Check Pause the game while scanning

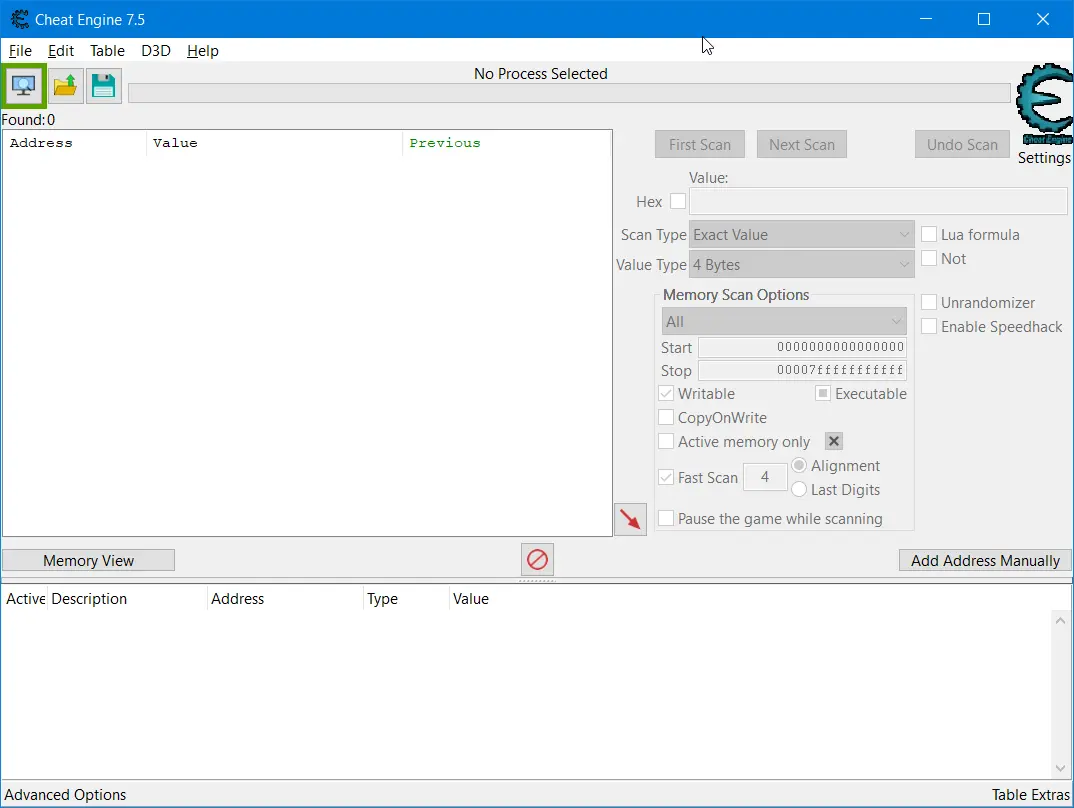pos(666,518)
